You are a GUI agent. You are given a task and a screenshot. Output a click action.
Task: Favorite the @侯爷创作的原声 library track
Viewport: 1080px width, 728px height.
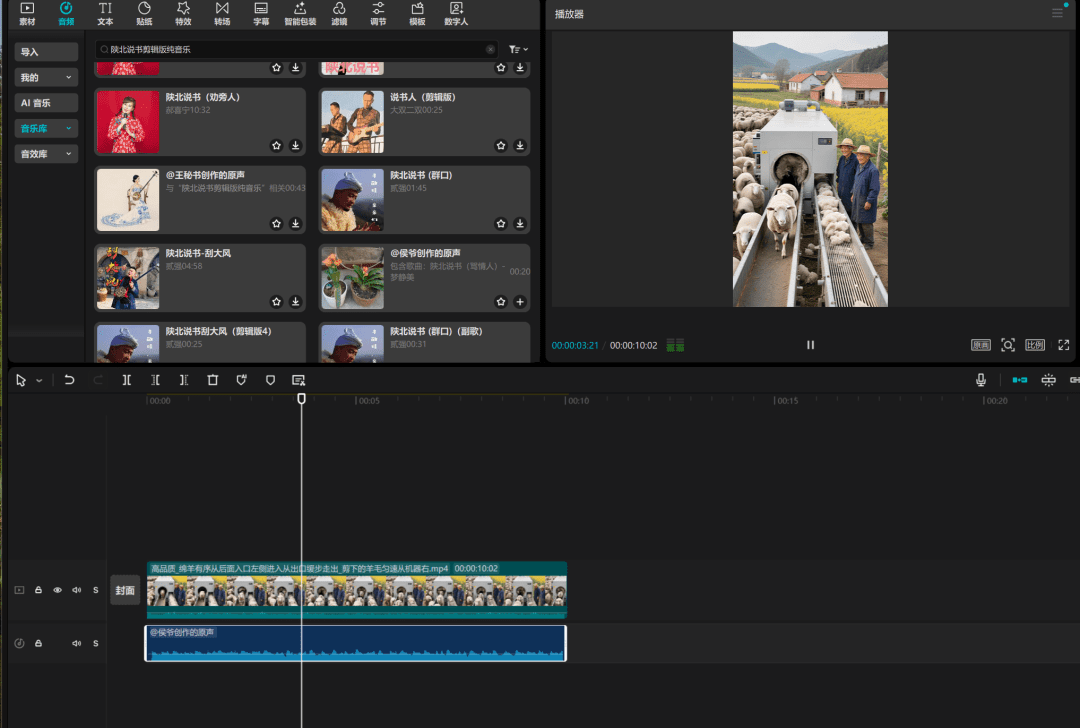(501, 302)
